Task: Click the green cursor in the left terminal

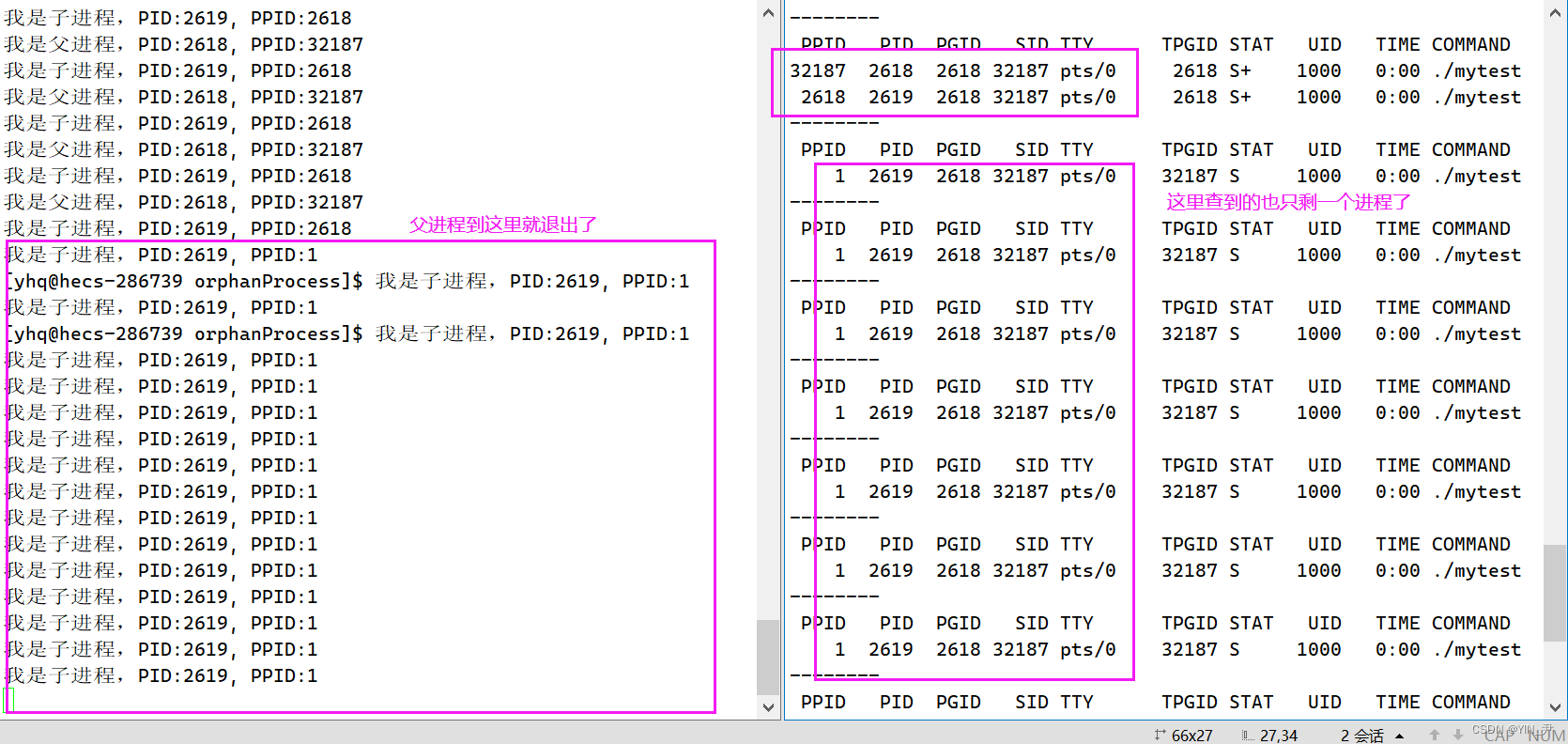Action: (9, 700)
